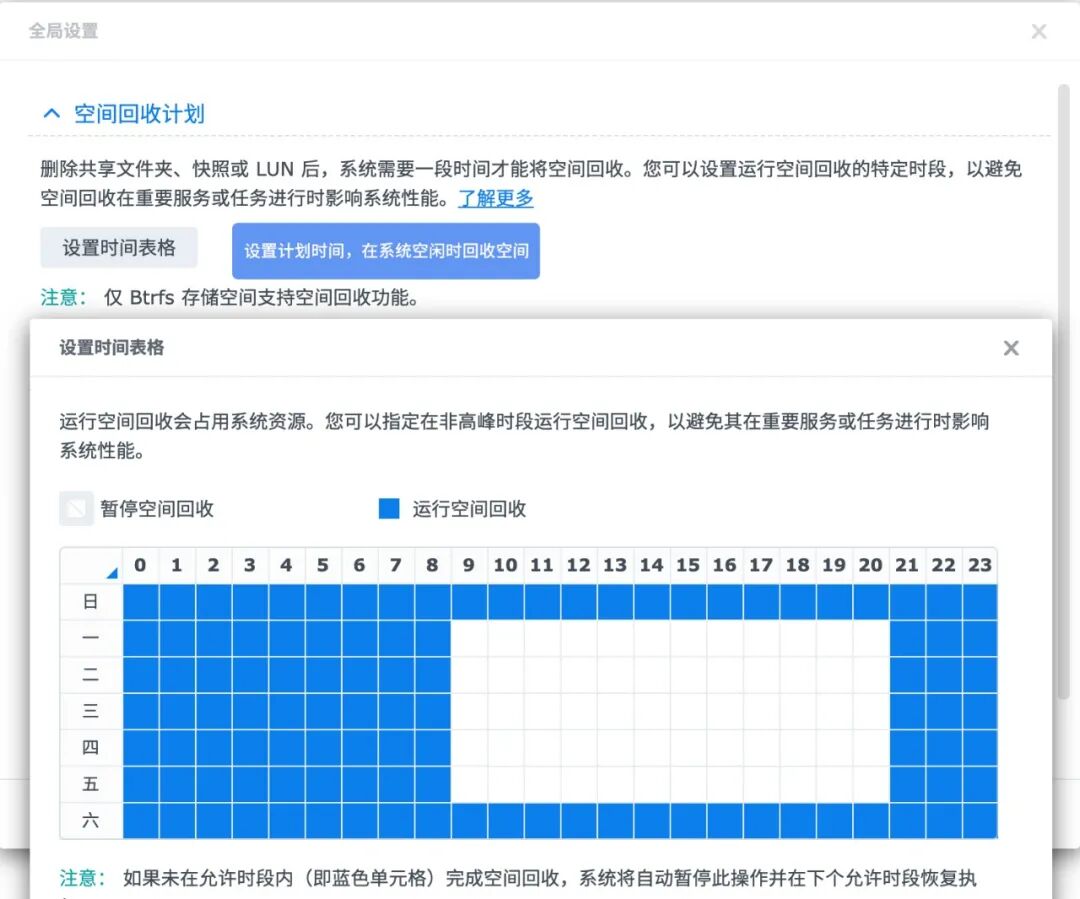Viewport: 1080px width, 899px height.
Task: Select hour column 9 in the schedule grid
Action: pos(469,565)
